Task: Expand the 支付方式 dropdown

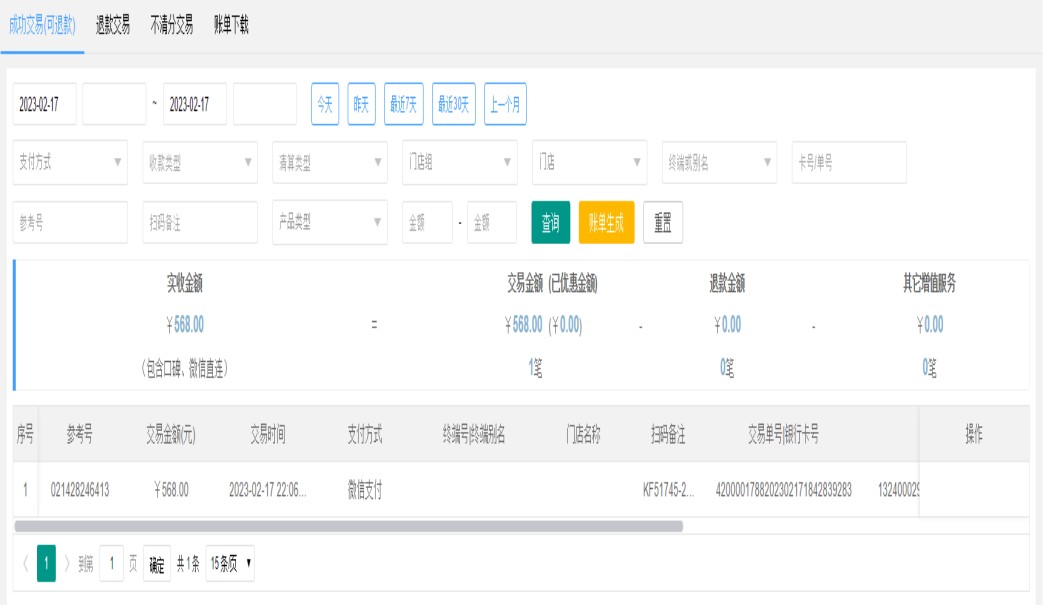Action: pos(70,163)
